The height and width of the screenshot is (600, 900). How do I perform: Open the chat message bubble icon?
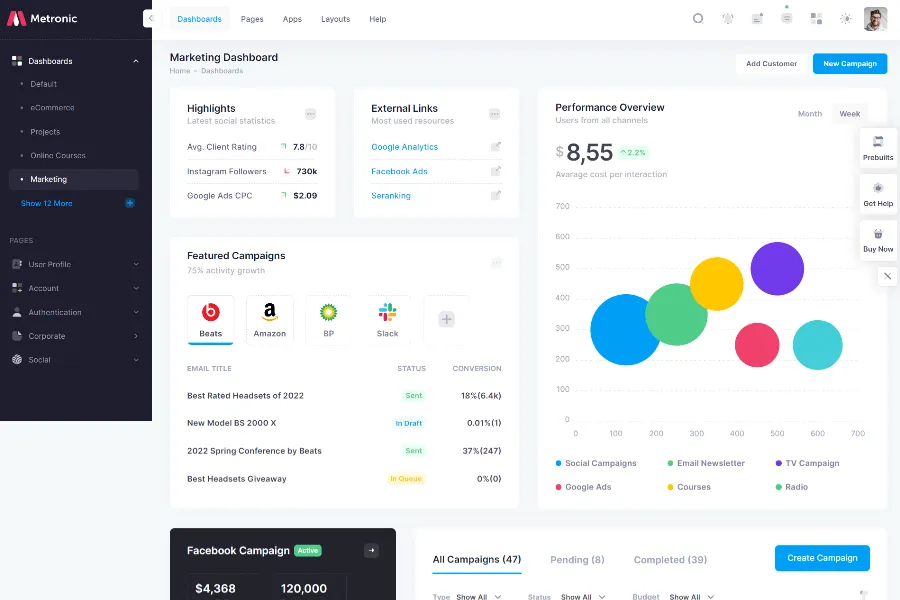coord(787,18)
